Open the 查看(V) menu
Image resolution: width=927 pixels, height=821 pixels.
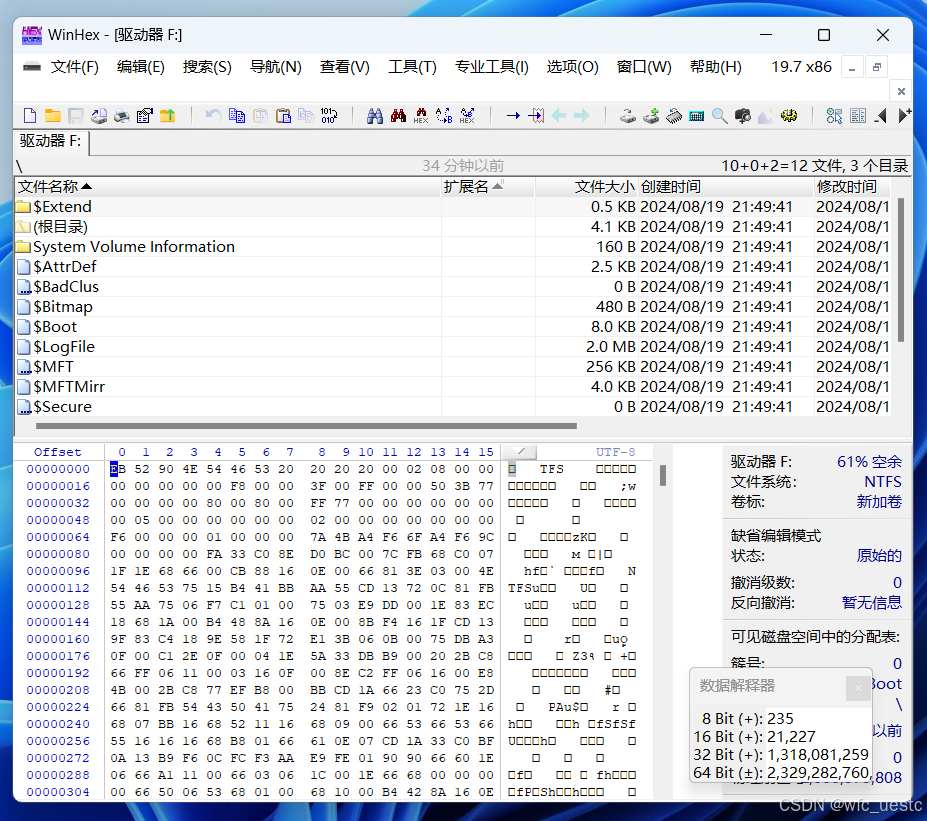click(x=345, y=67)
